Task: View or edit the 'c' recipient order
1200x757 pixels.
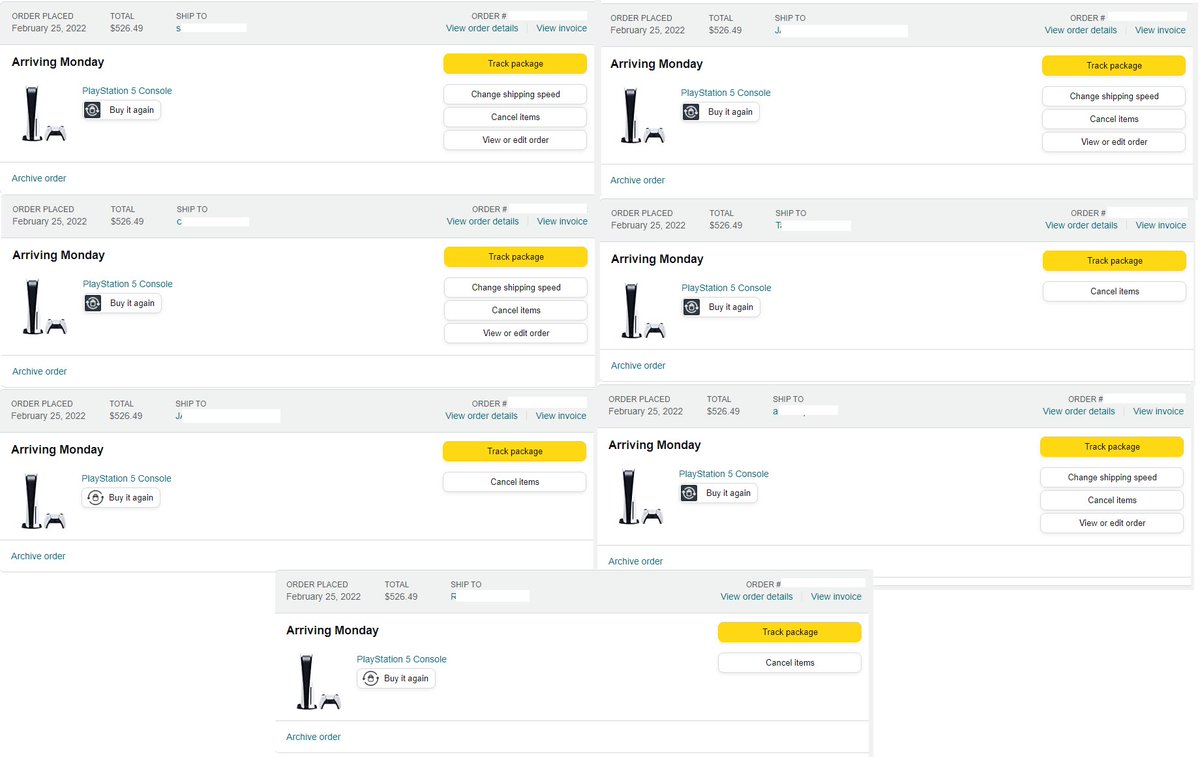Action: [x=516, y=333]
